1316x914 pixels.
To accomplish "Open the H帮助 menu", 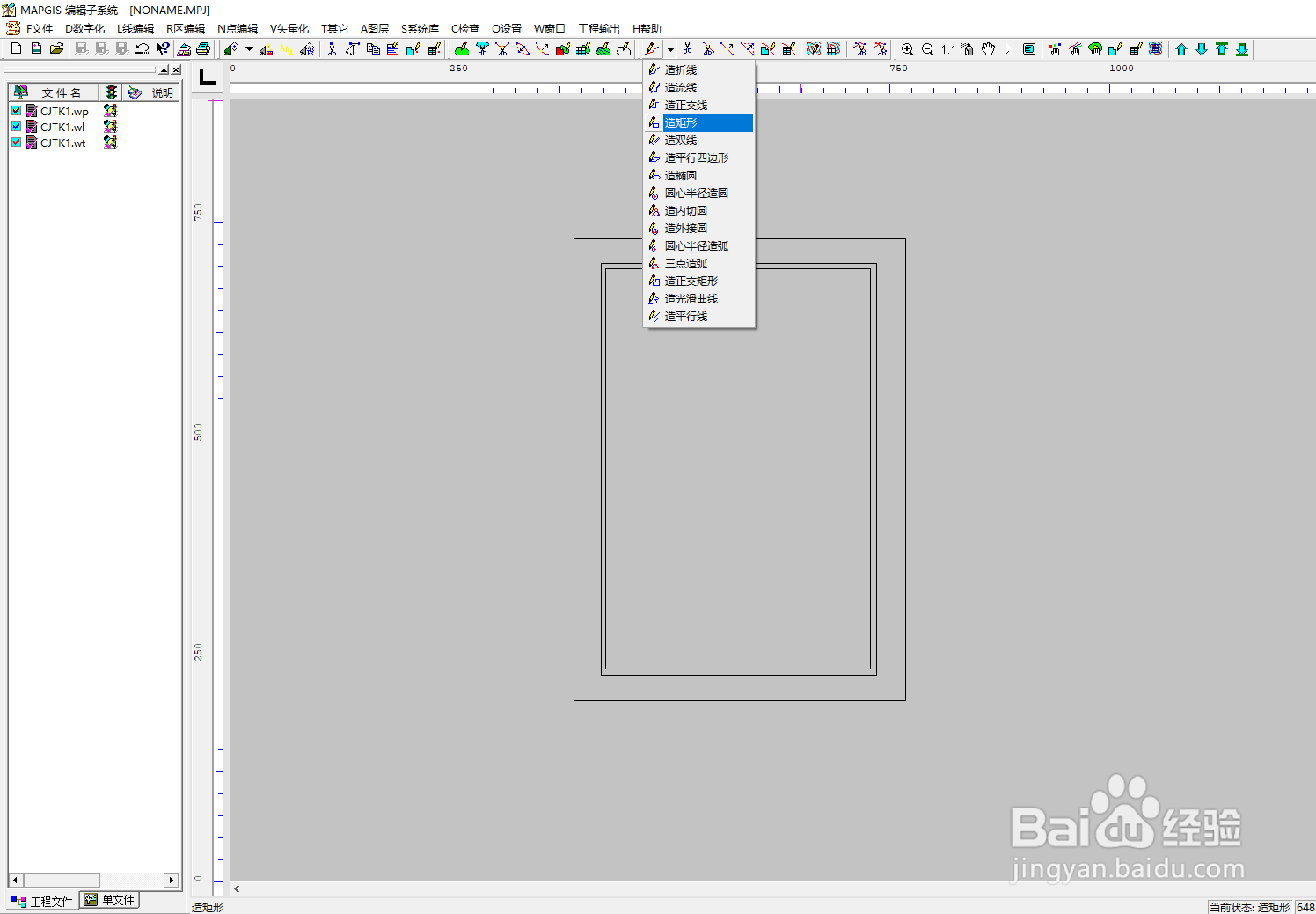I will (x=647, y=29).
